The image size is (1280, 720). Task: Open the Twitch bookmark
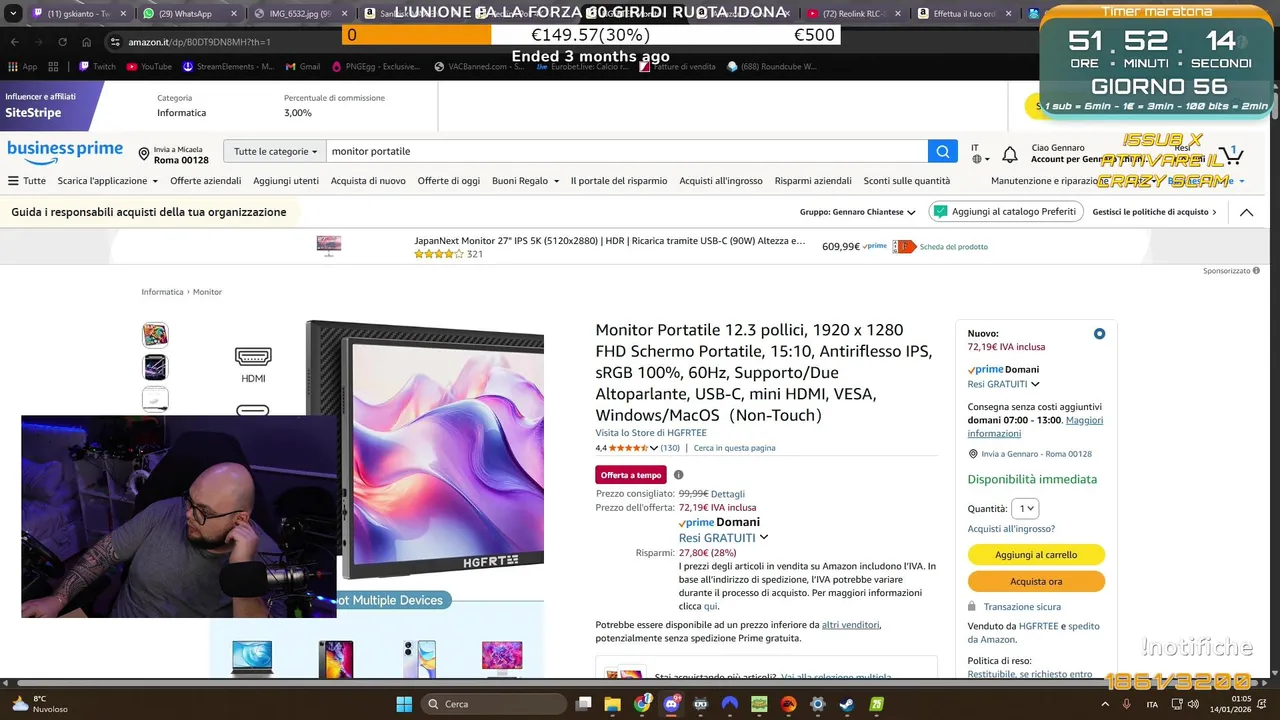coord(97,67)
